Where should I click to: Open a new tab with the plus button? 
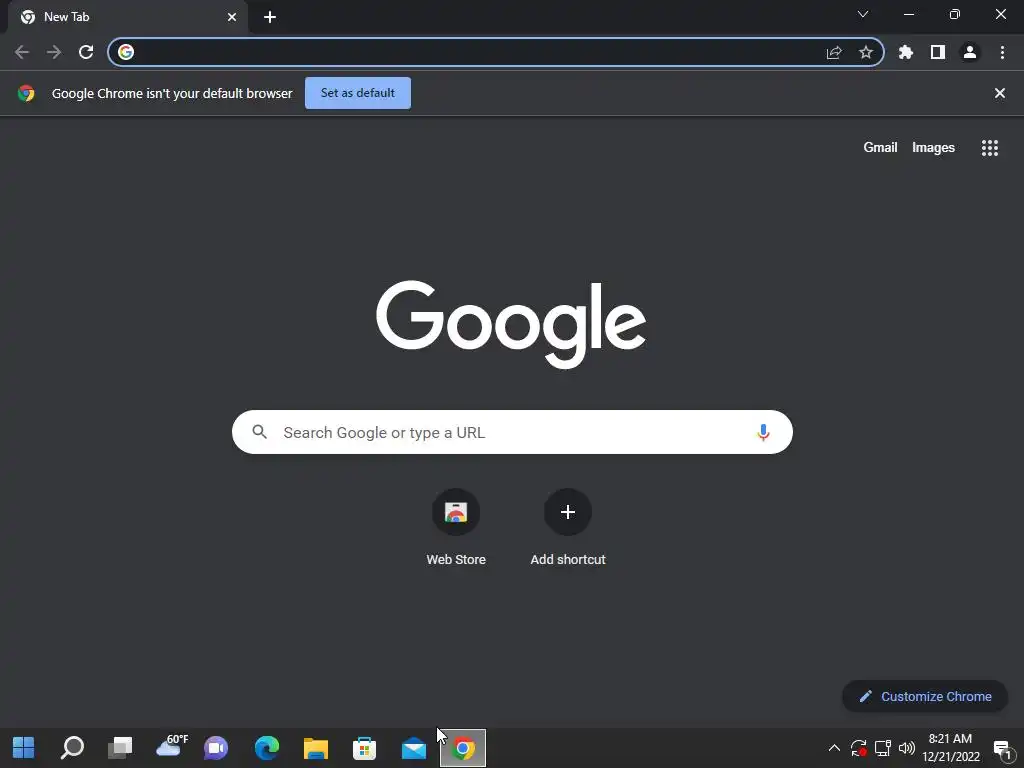point(270,17)
